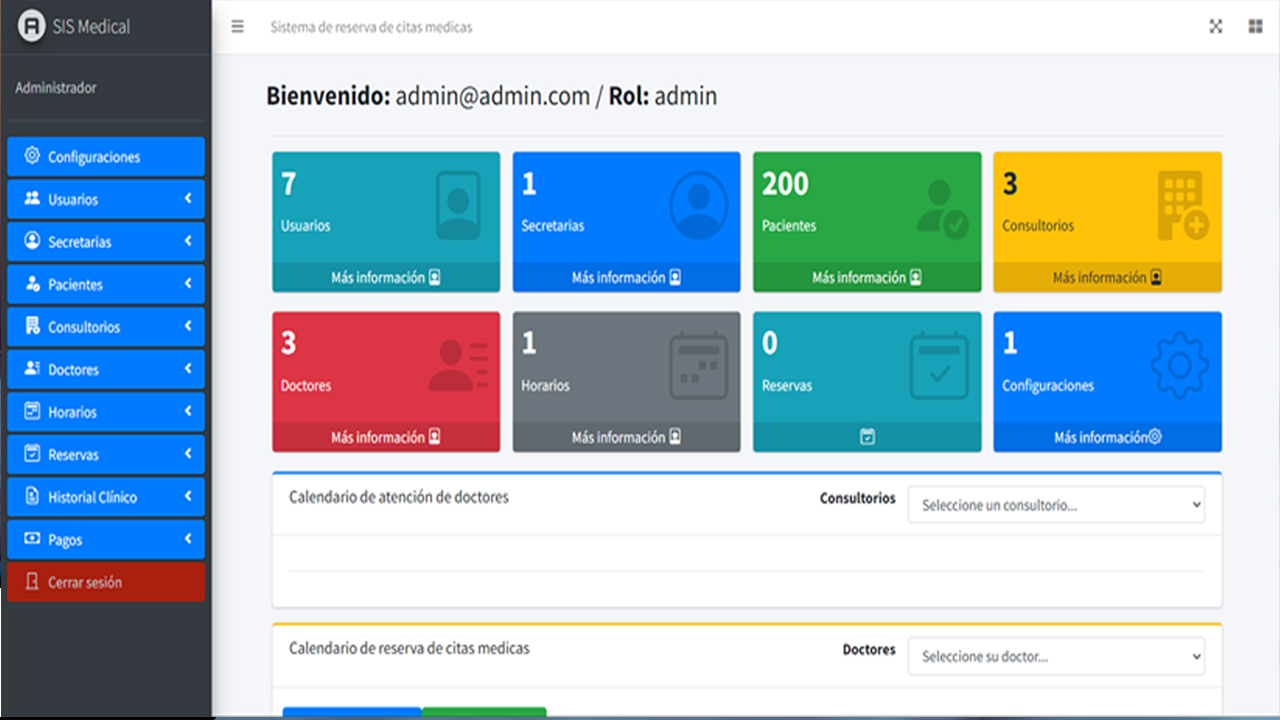Click the SIS Medical logo icon
Screen dimensions: 1280x720
[32, 26]
